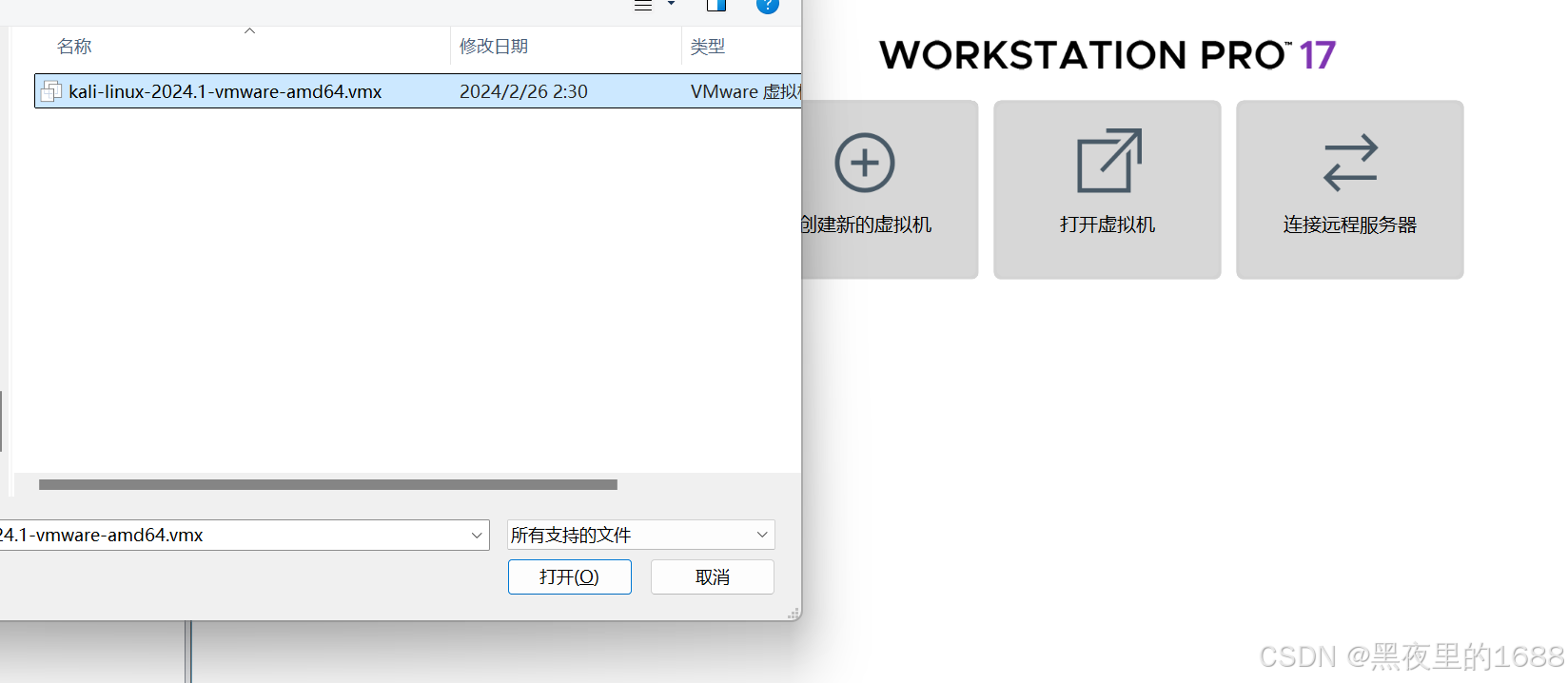Toggle the preview pane icon
The image size is (1568, 683).
[716, 5]
